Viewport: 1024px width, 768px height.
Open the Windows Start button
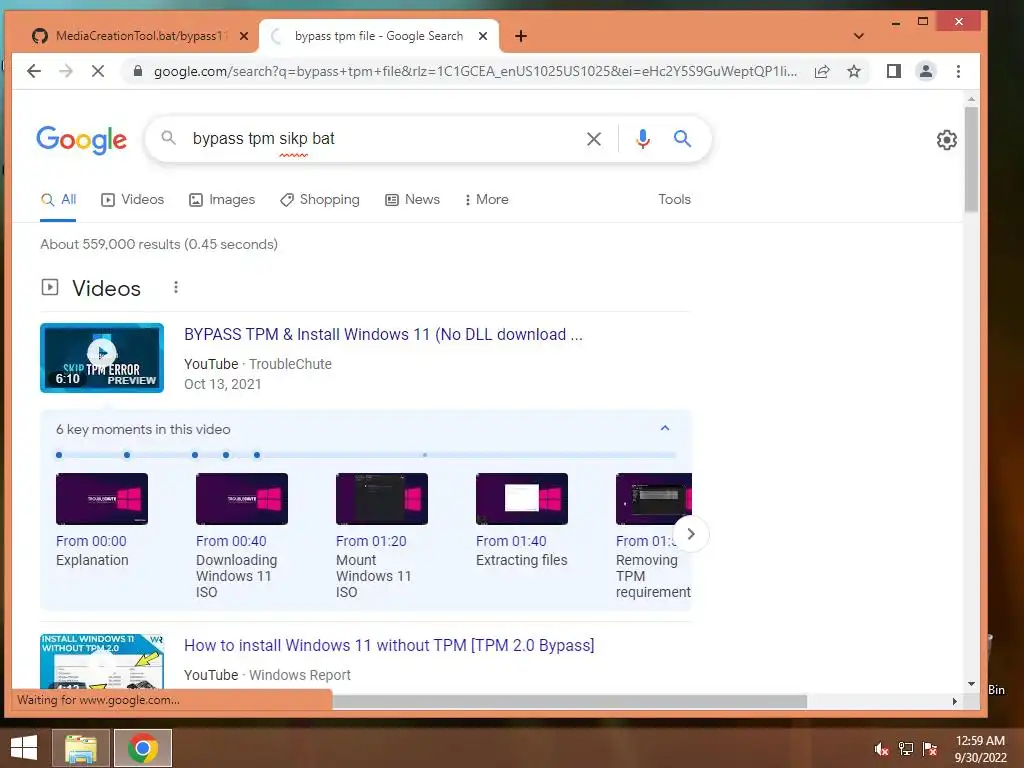(x=24, y=748)
